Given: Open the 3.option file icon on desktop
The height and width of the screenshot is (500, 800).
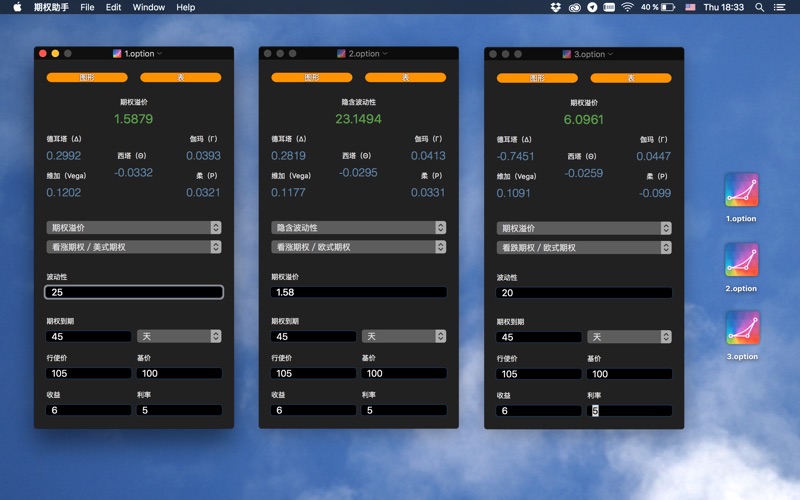Looking at the screenshot, I should pyautogui.click(x=741, y=328).
